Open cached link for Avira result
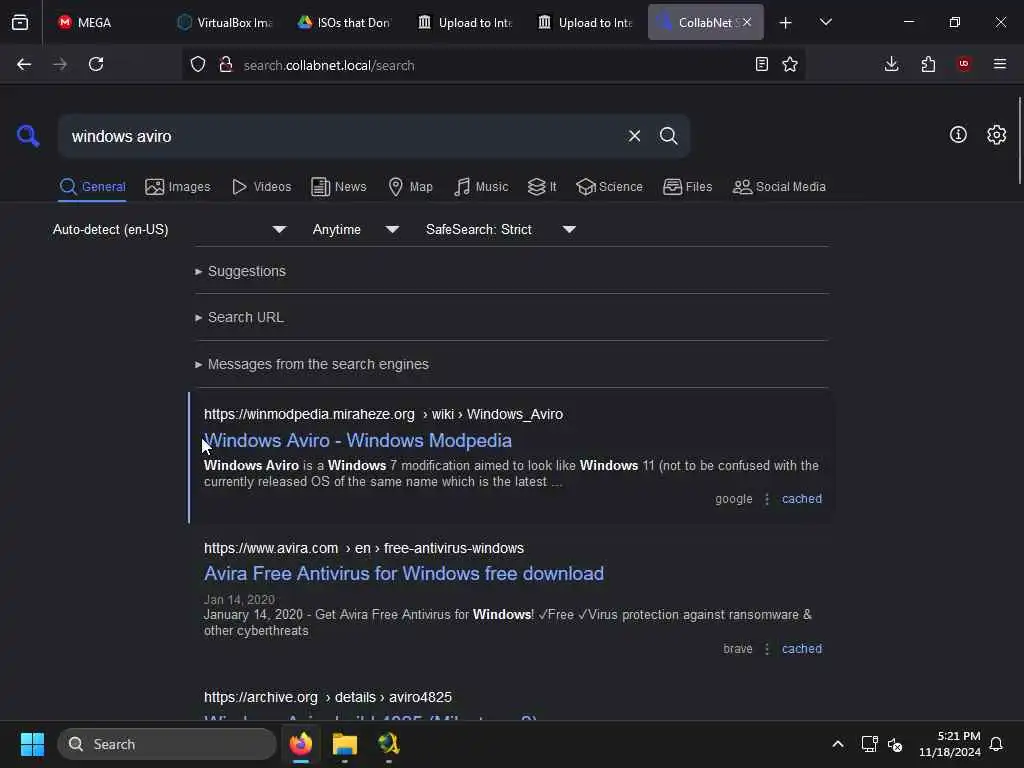 [801, 648]
